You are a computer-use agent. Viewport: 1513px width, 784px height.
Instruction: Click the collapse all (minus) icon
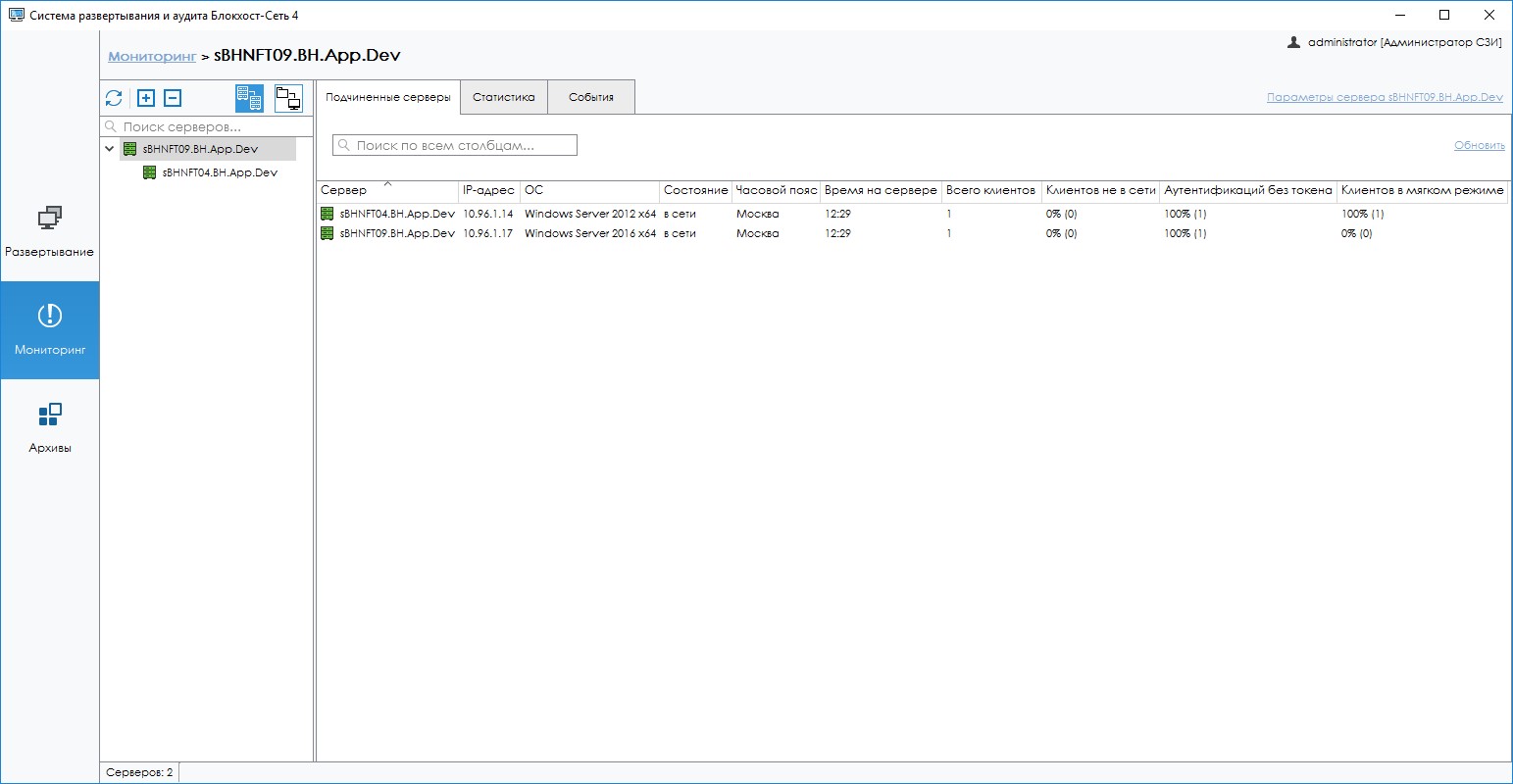click(x=173, y=98)
